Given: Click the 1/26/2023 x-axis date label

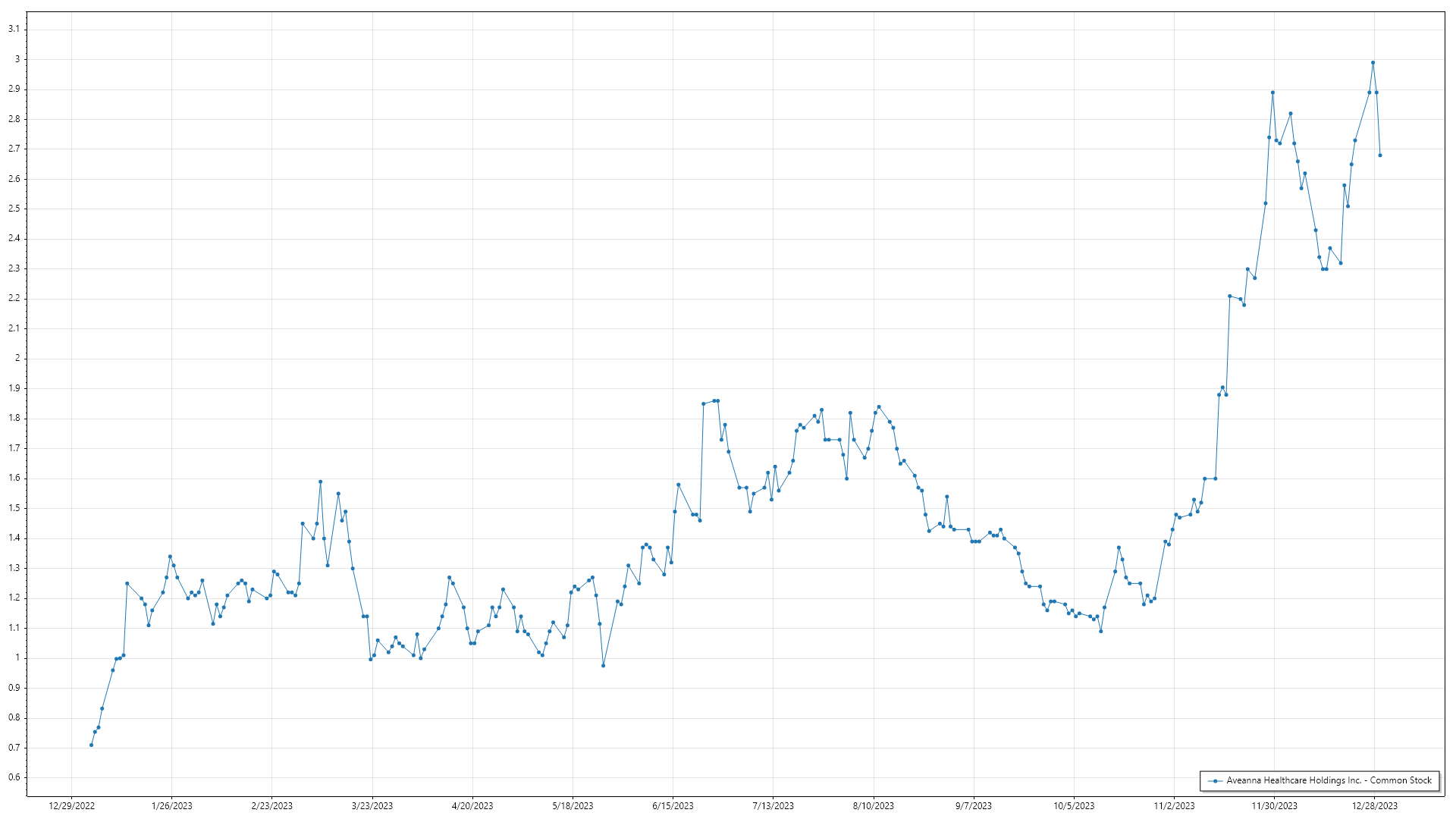Looking at the screenshot, I should [x=172, y=805].
